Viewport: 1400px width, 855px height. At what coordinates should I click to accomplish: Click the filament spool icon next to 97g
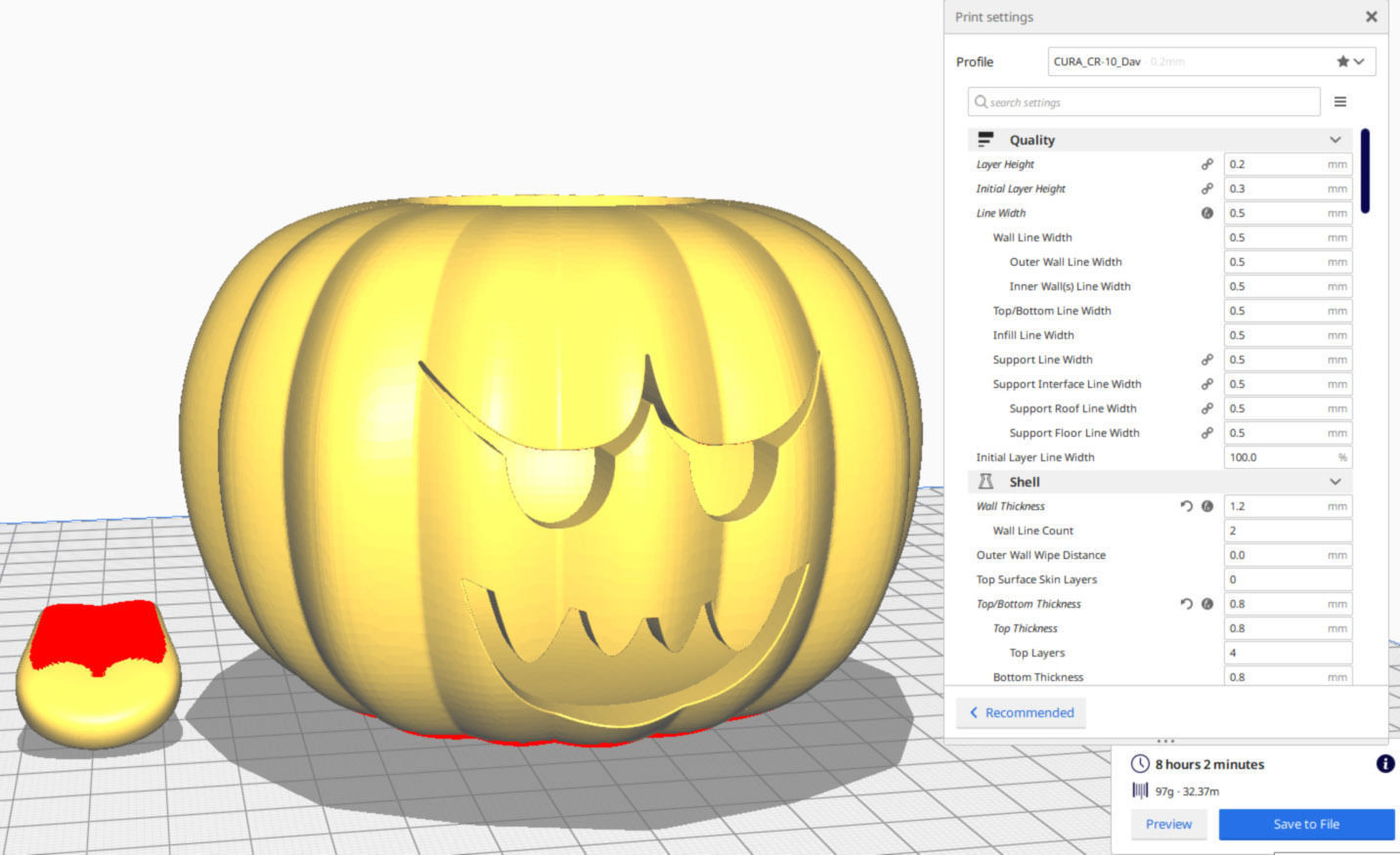pos(1140,791)
